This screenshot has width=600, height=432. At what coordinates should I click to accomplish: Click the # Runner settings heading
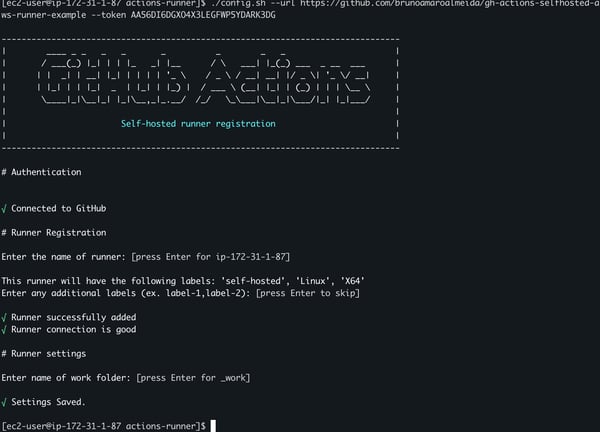(44, 353)
